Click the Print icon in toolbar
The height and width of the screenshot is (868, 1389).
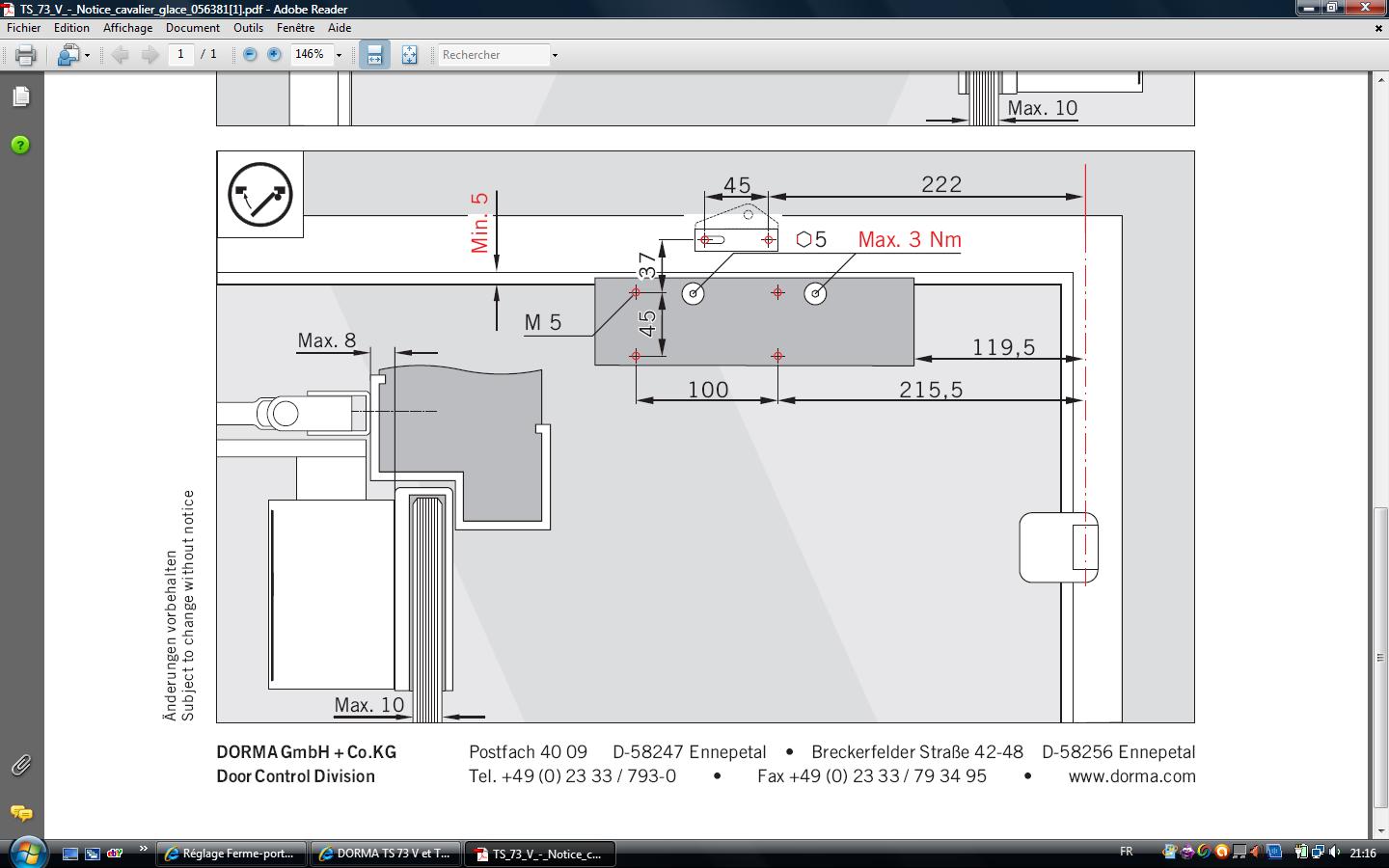click(x=25, y=55)
